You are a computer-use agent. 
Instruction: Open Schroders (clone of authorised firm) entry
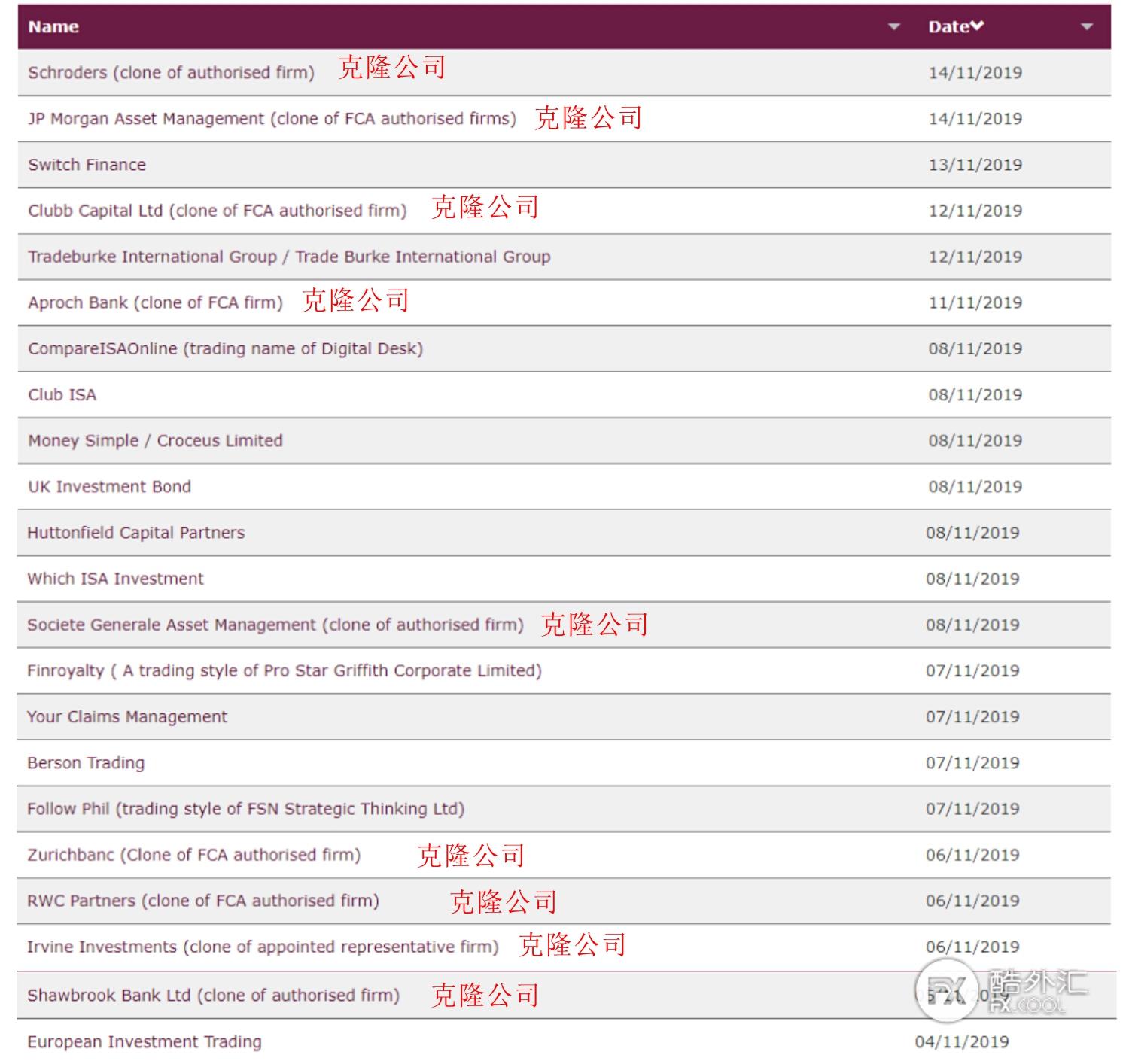[171, 73]
